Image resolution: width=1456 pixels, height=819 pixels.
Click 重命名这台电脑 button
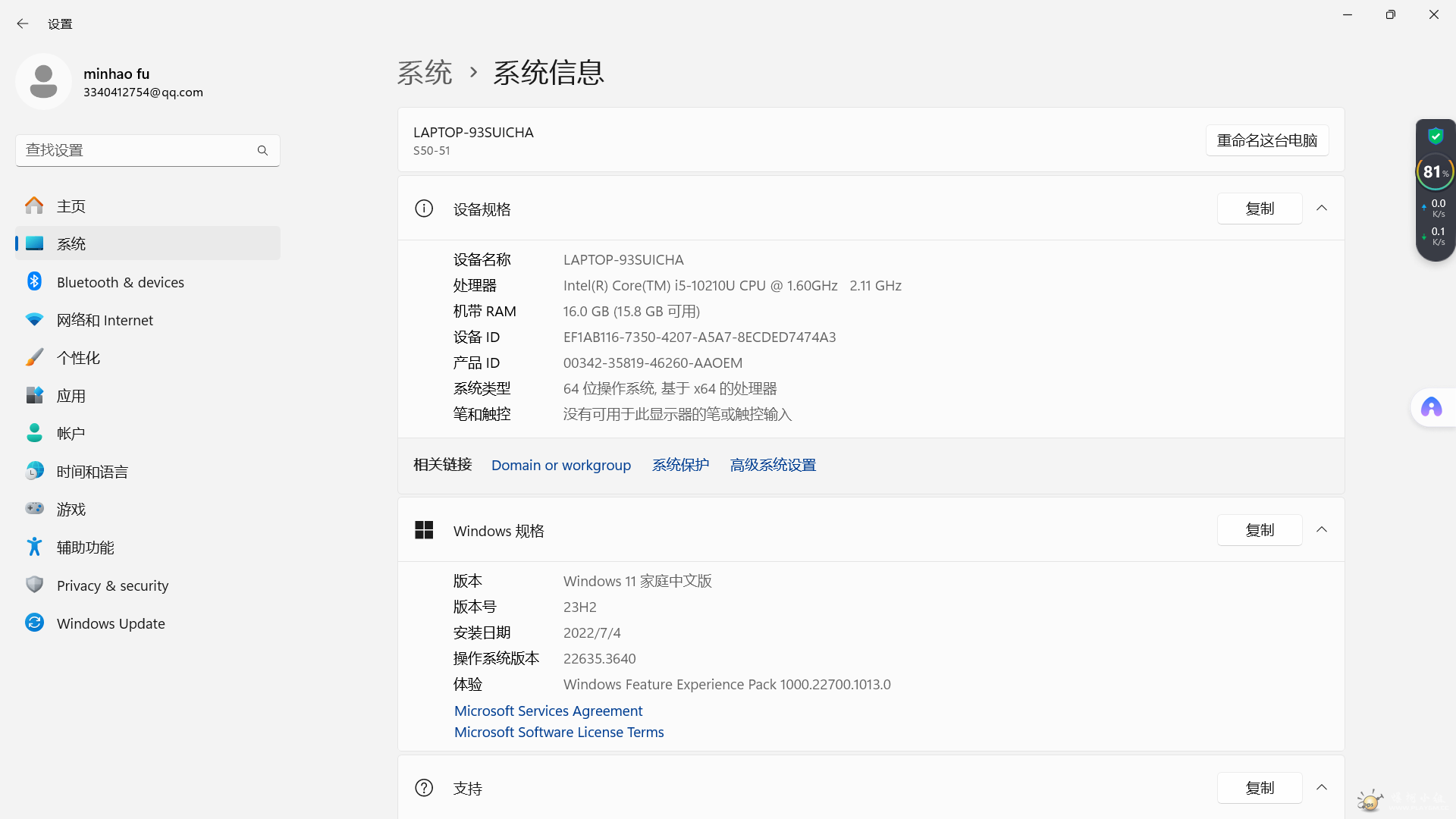click(1266, 140)
